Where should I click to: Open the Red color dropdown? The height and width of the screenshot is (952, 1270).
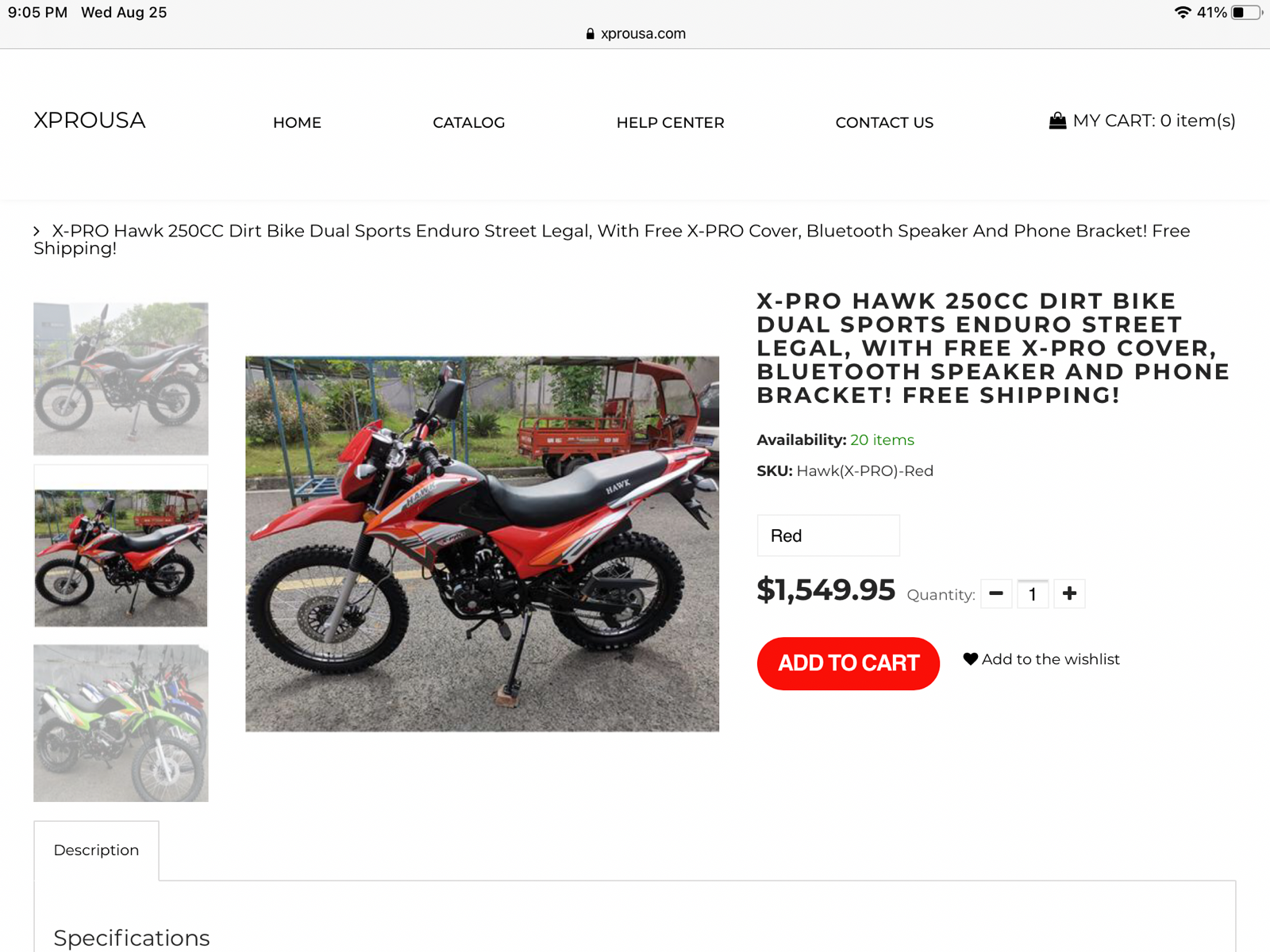[x=828, y=535]
